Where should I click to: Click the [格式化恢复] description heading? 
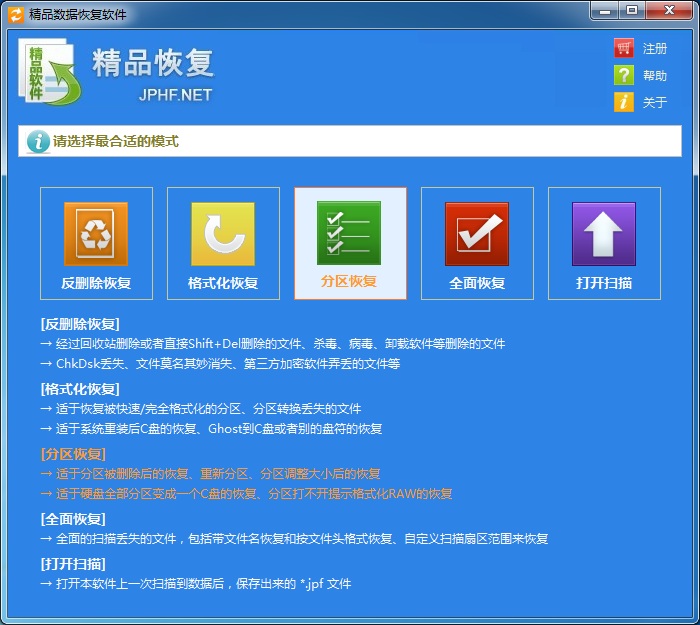pyautogui.click(x=80, y=389)
